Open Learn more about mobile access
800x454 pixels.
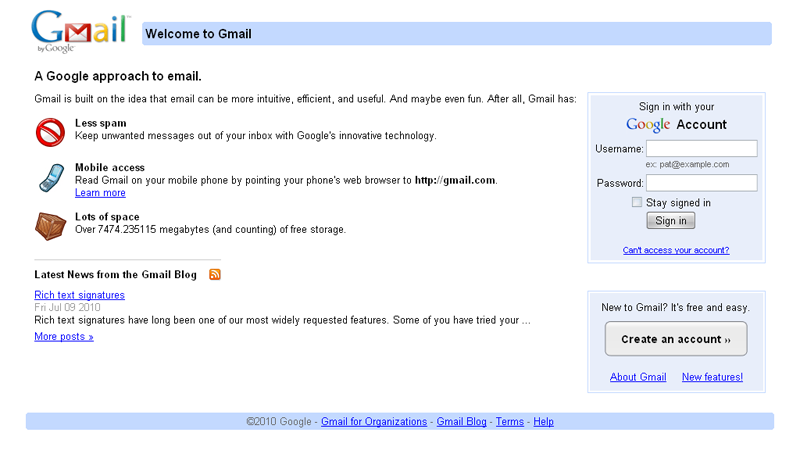100,193
